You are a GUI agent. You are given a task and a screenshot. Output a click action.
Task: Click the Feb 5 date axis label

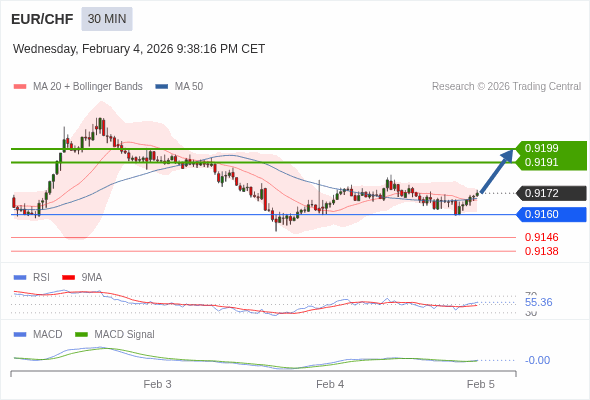tap(481, 384)
